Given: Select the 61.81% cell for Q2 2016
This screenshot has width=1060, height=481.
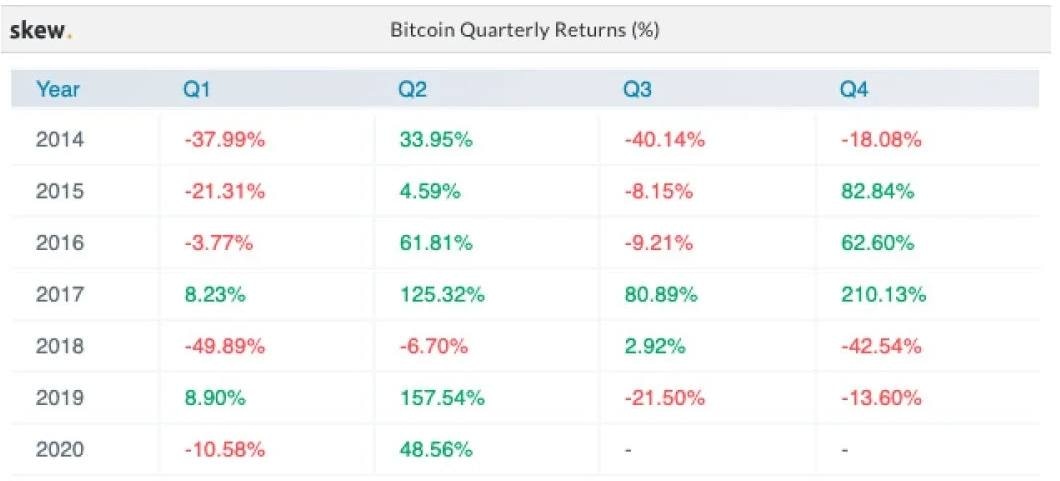Looking at the screenshot, I should click(435, 243).
